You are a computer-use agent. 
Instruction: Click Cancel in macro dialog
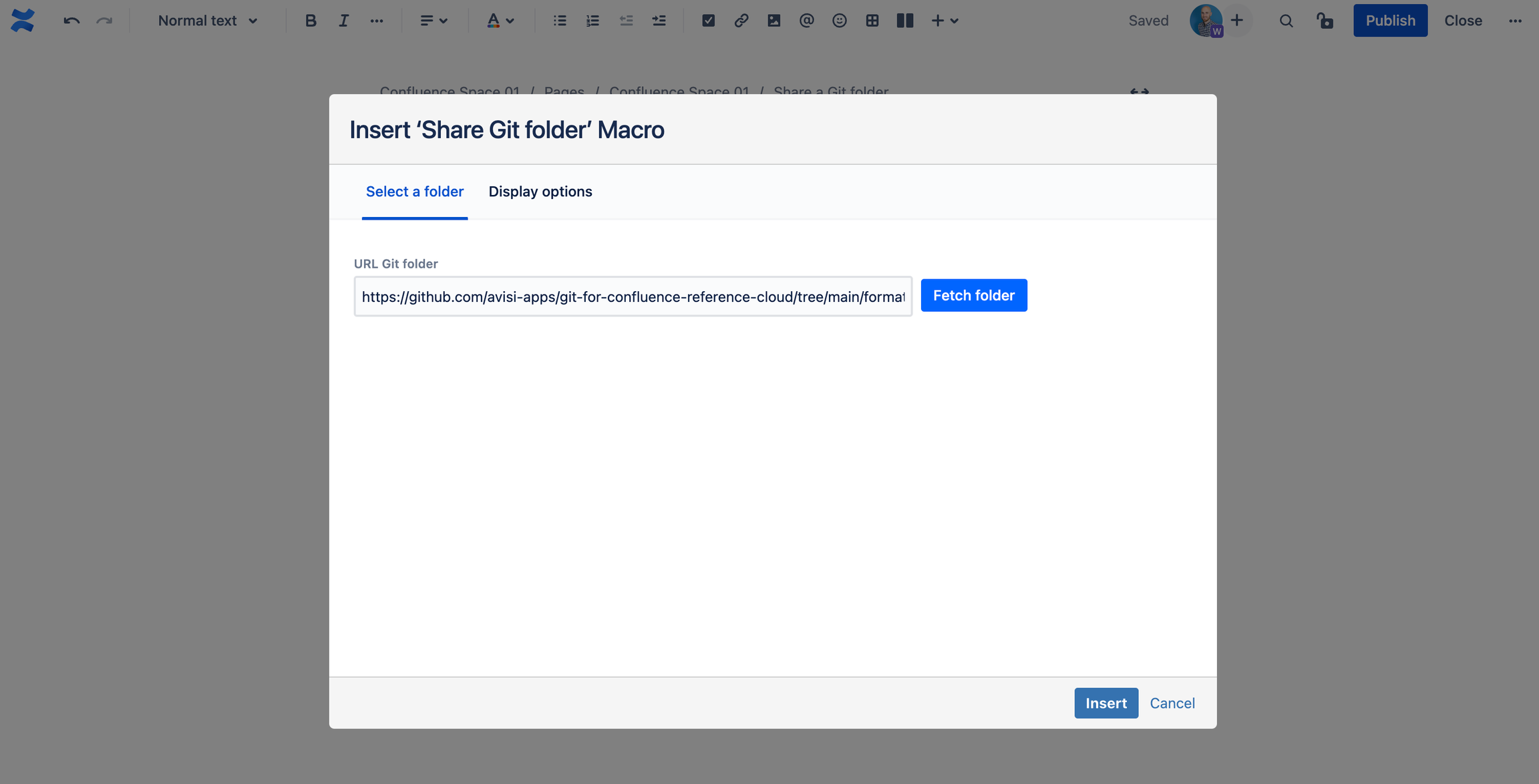(x=1172, y=703)
